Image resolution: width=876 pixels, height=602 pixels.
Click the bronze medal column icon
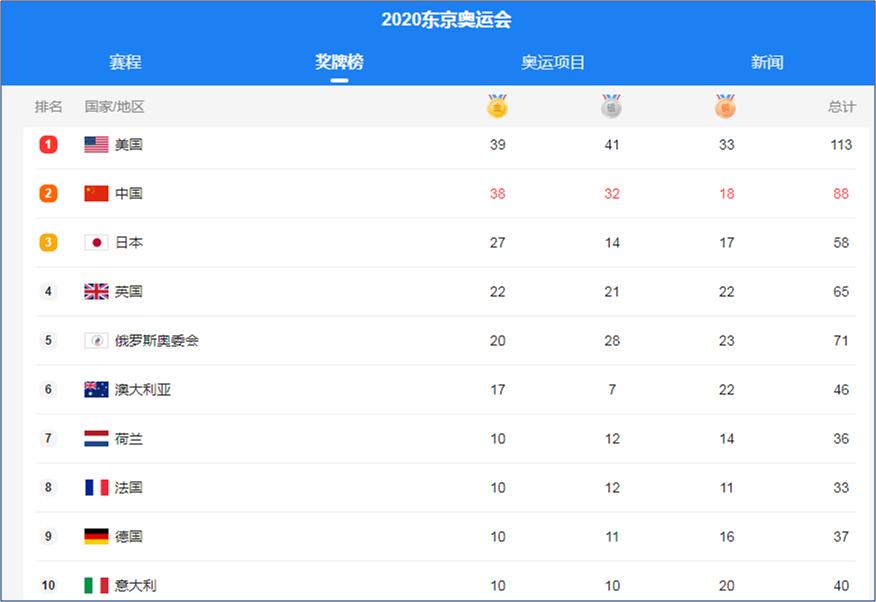(725, 106)
